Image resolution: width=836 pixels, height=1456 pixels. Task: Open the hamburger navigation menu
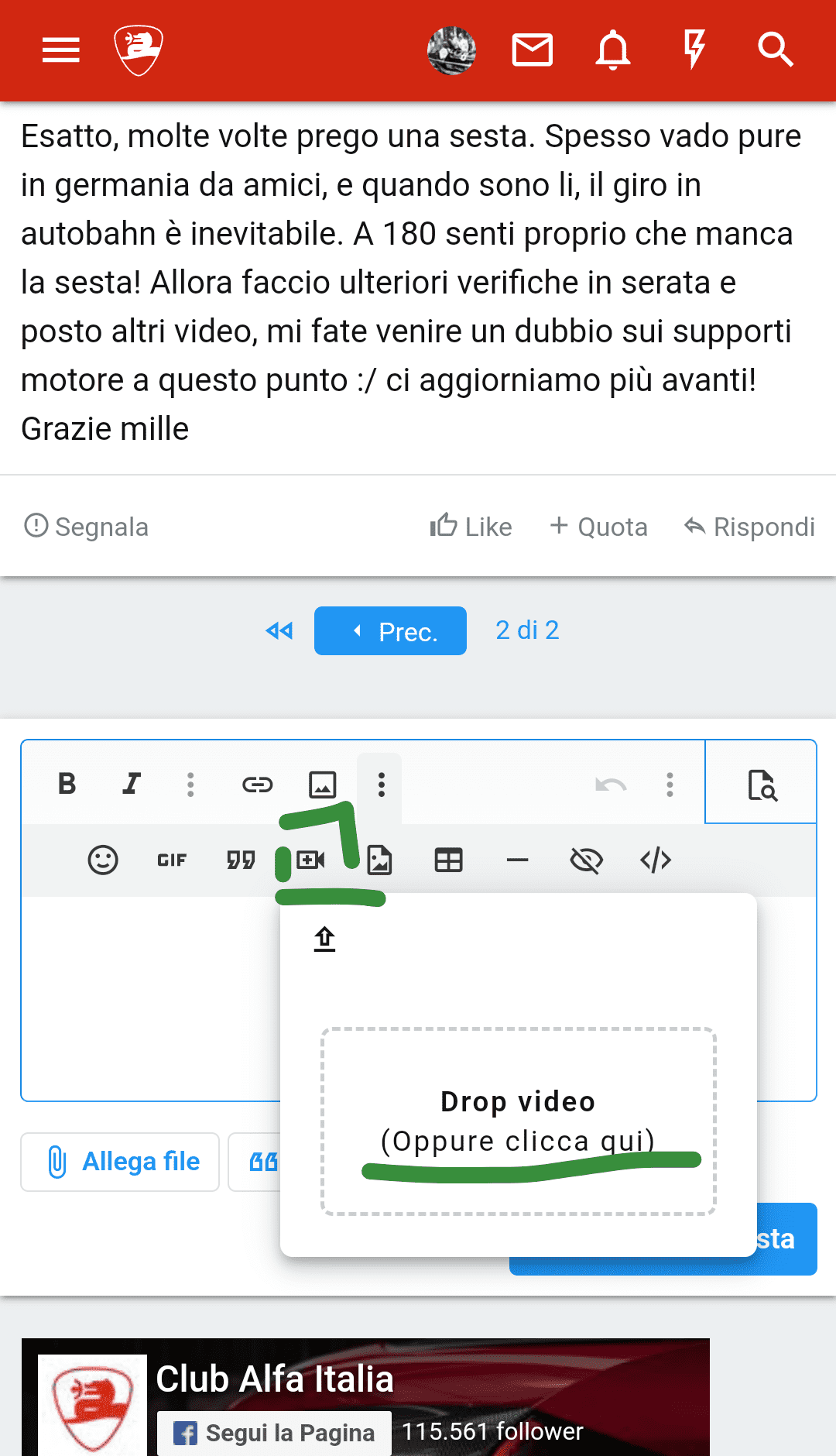tap(60, 50)
